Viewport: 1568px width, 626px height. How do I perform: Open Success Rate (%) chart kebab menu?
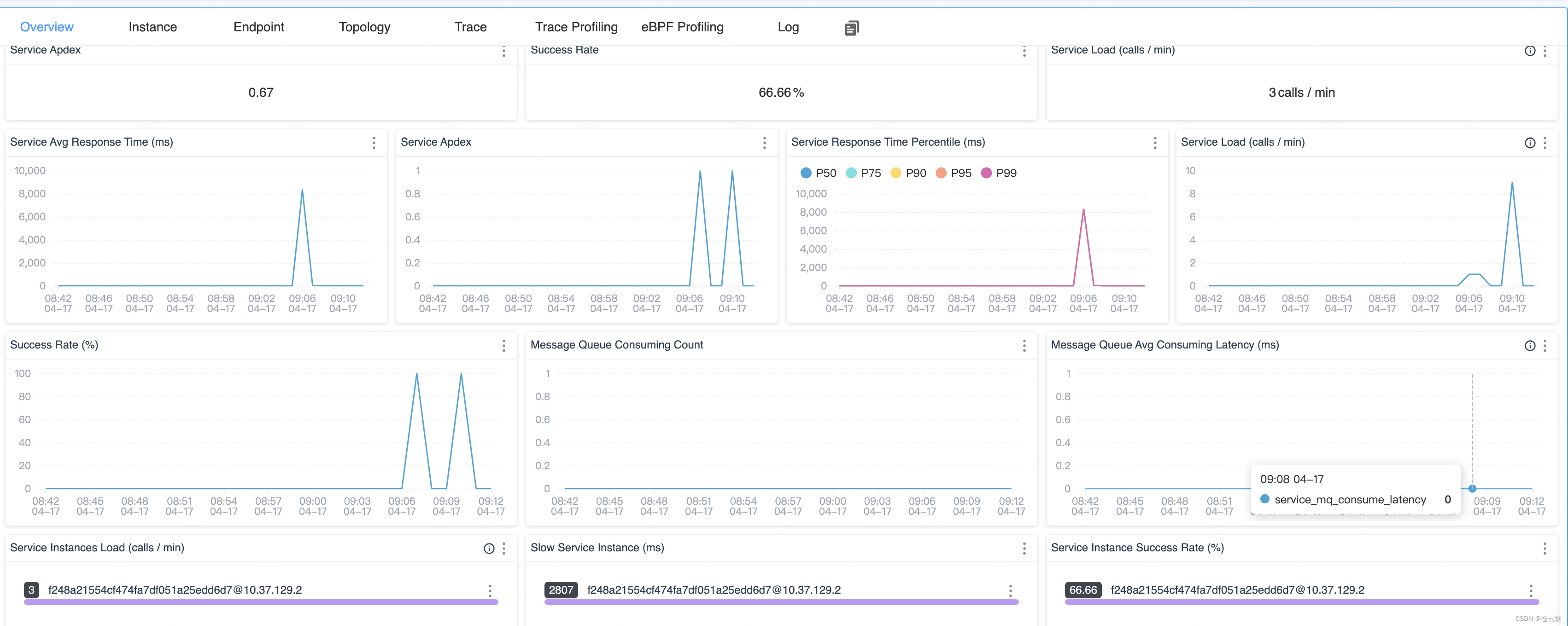503,346
